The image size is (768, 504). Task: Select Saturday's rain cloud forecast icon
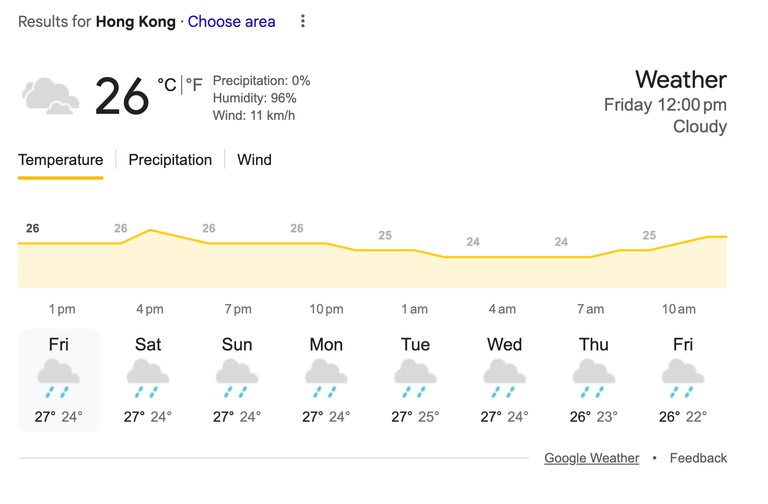[147, 378]
